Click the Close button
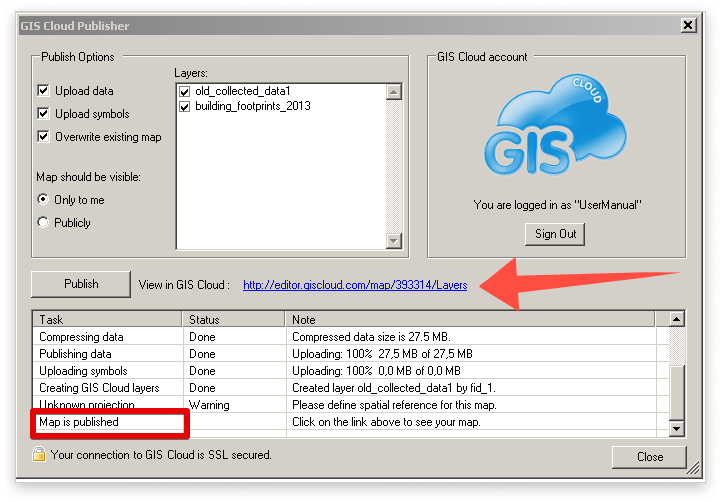The height and width of the screenshot is (502, 721). 649,457
